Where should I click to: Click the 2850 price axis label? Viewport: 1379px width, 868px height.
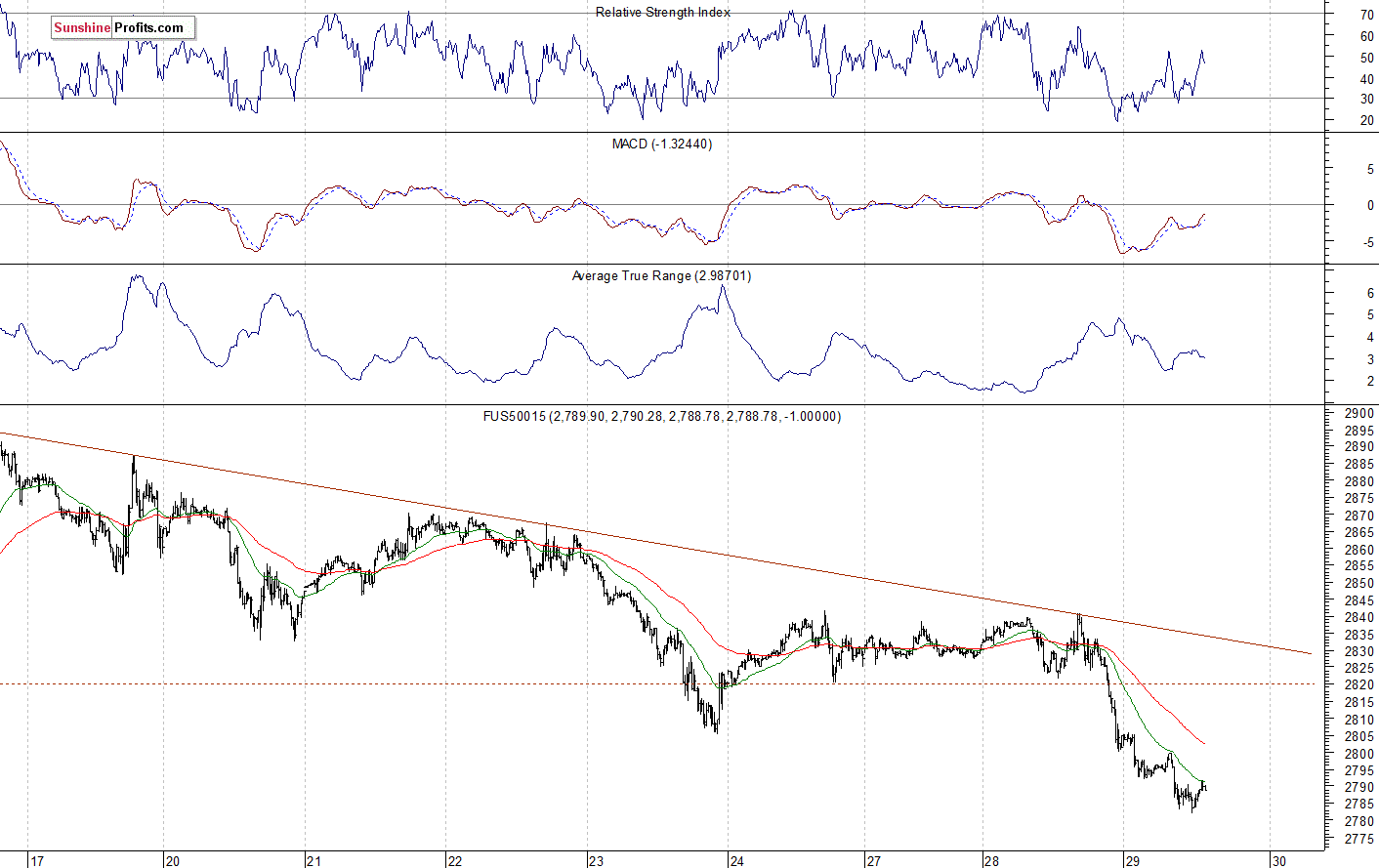pos(1359,584)
